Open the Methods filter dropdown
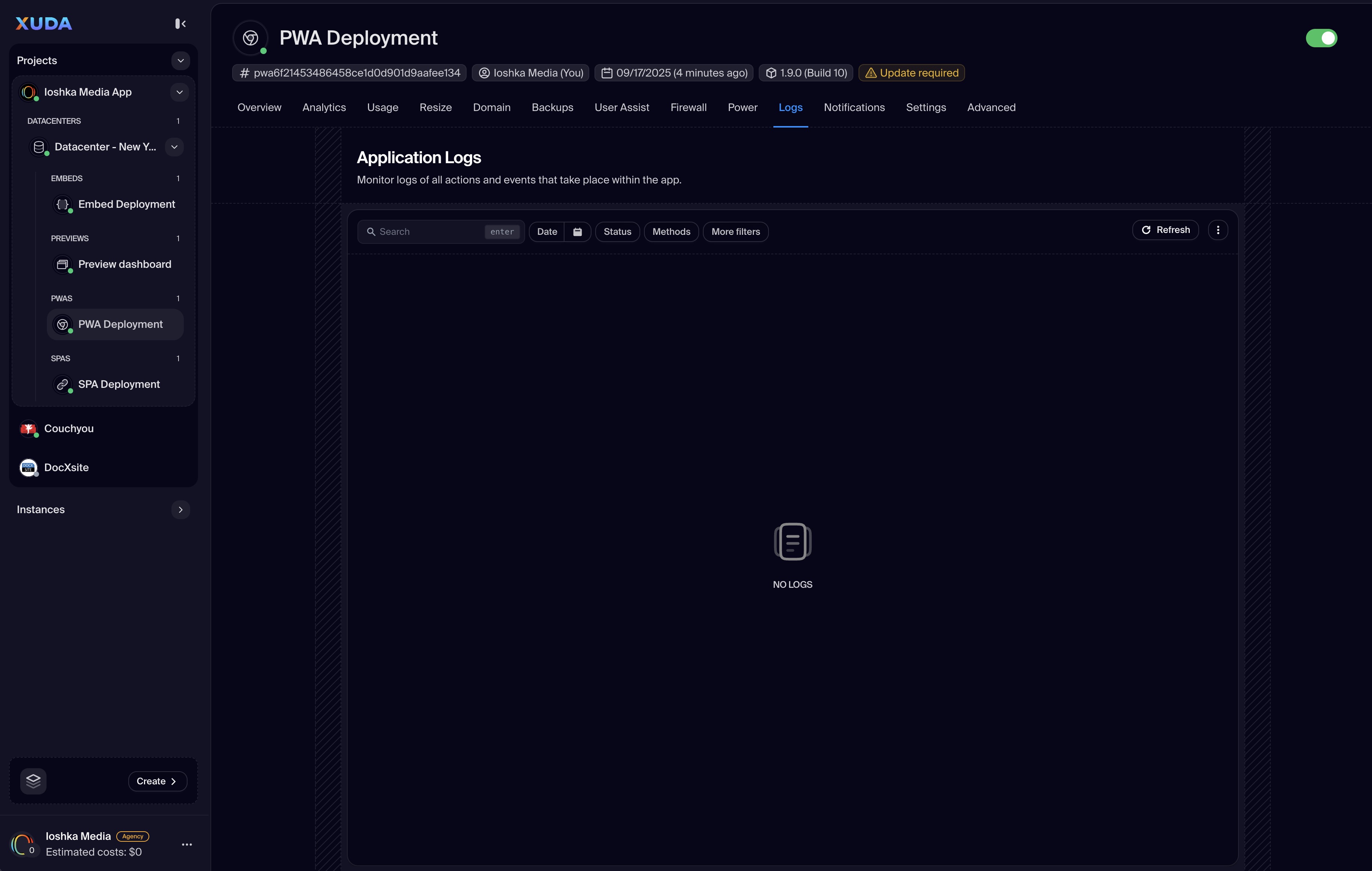 pos(671,232)
